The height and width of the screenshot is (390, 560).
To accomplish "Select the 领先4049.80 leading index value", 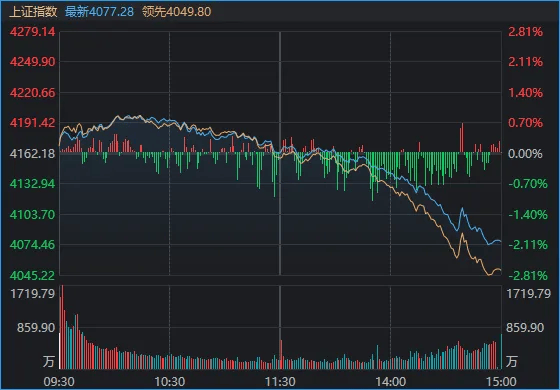I will pos(176,12).
